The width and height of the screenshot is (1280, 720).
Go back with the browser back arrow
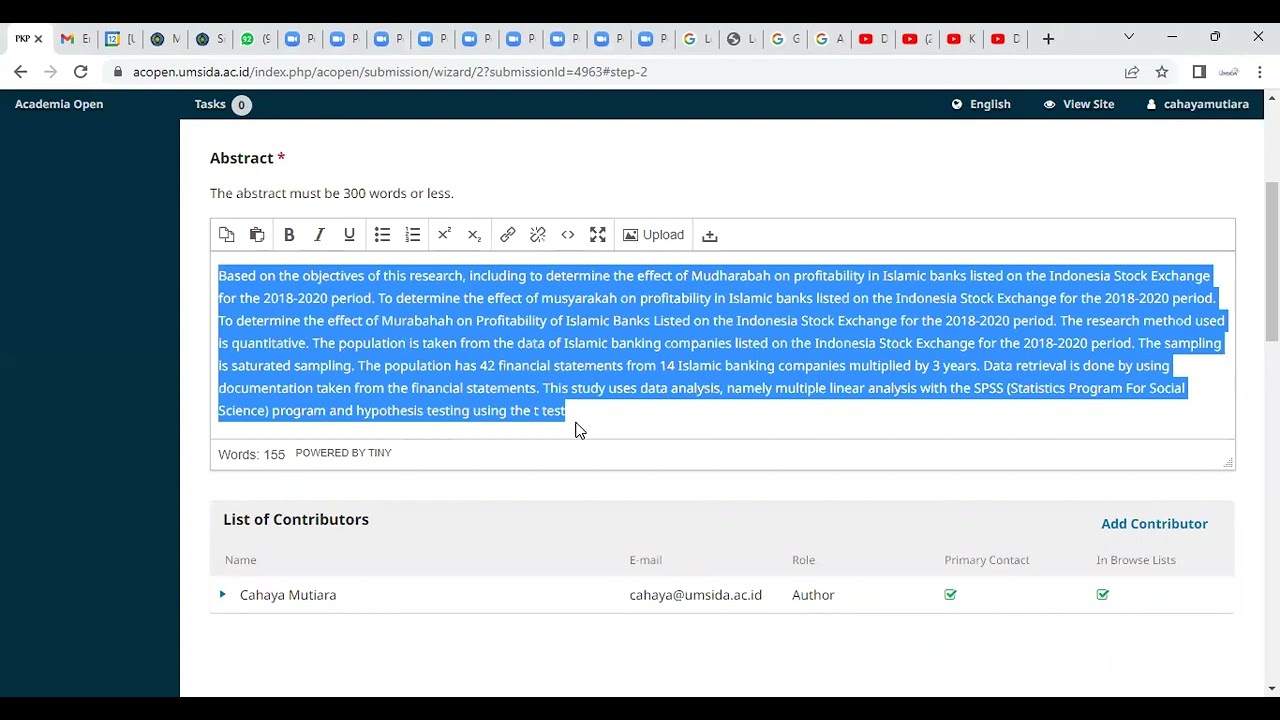click(x=20, y=72)
